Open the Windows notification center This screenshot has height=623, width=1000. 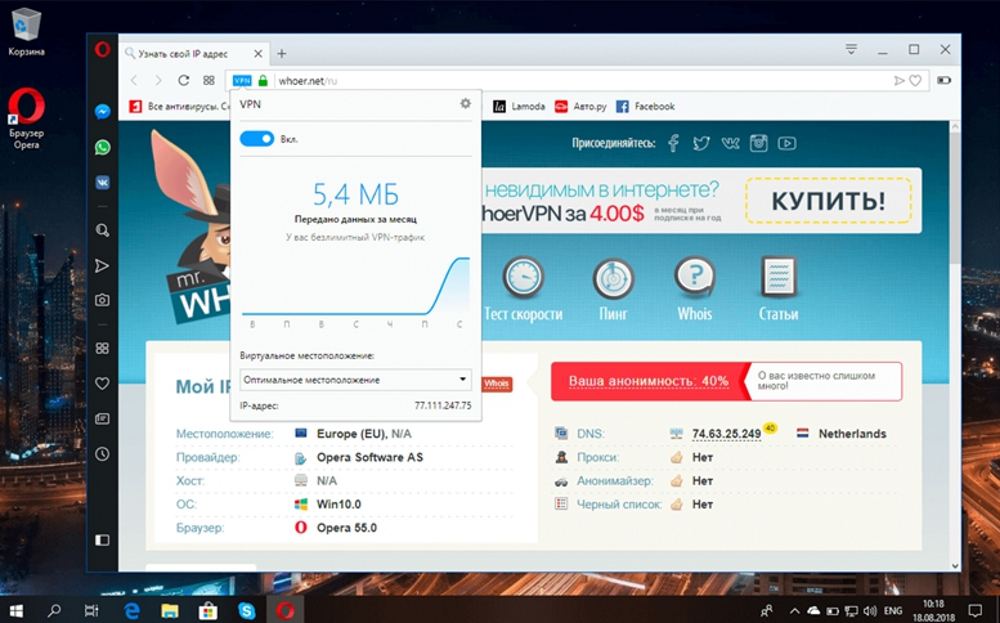click(975, 610)
